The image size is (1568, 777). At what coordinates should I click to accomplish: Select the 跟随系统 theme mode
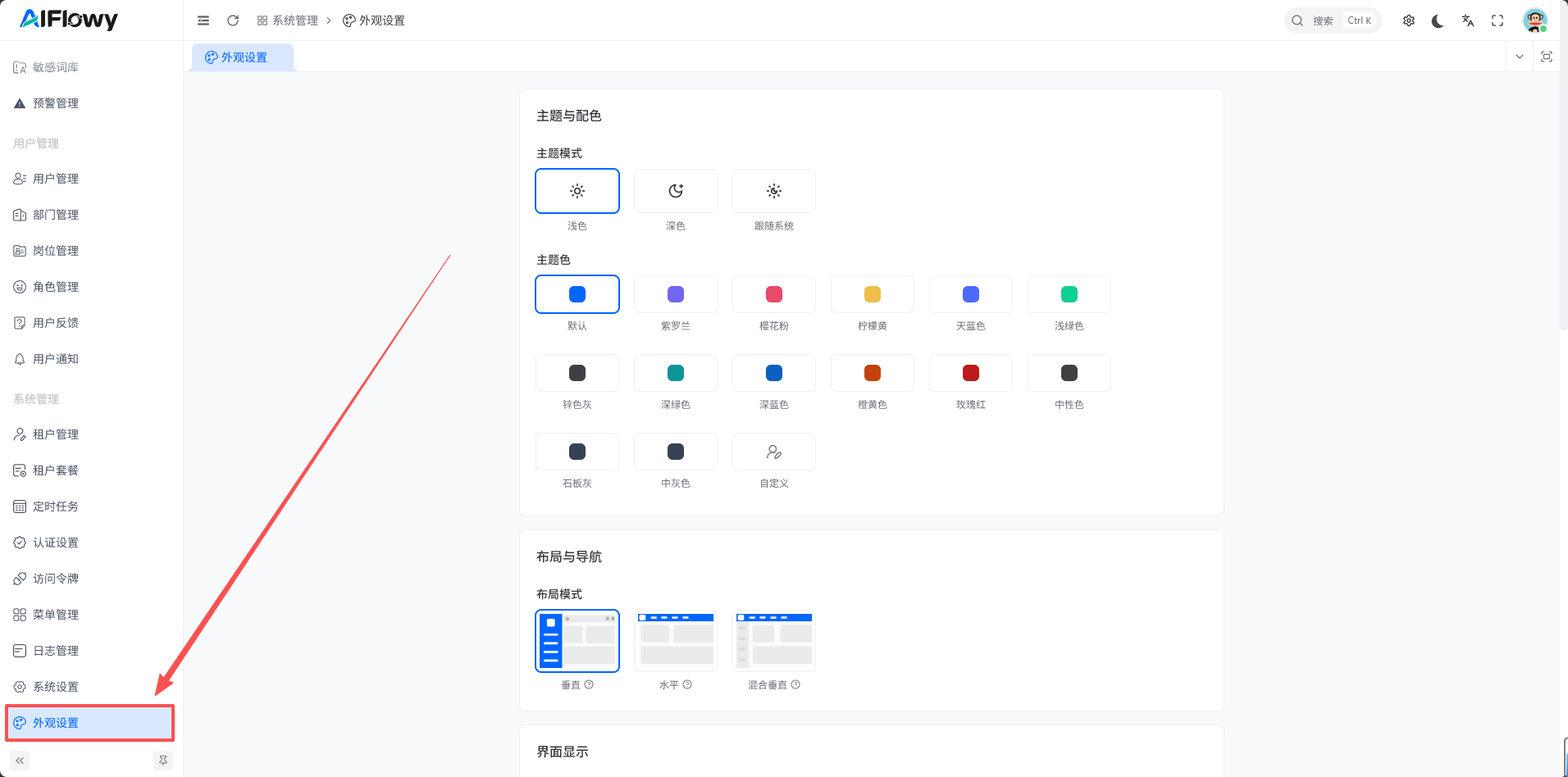[773, 191]
